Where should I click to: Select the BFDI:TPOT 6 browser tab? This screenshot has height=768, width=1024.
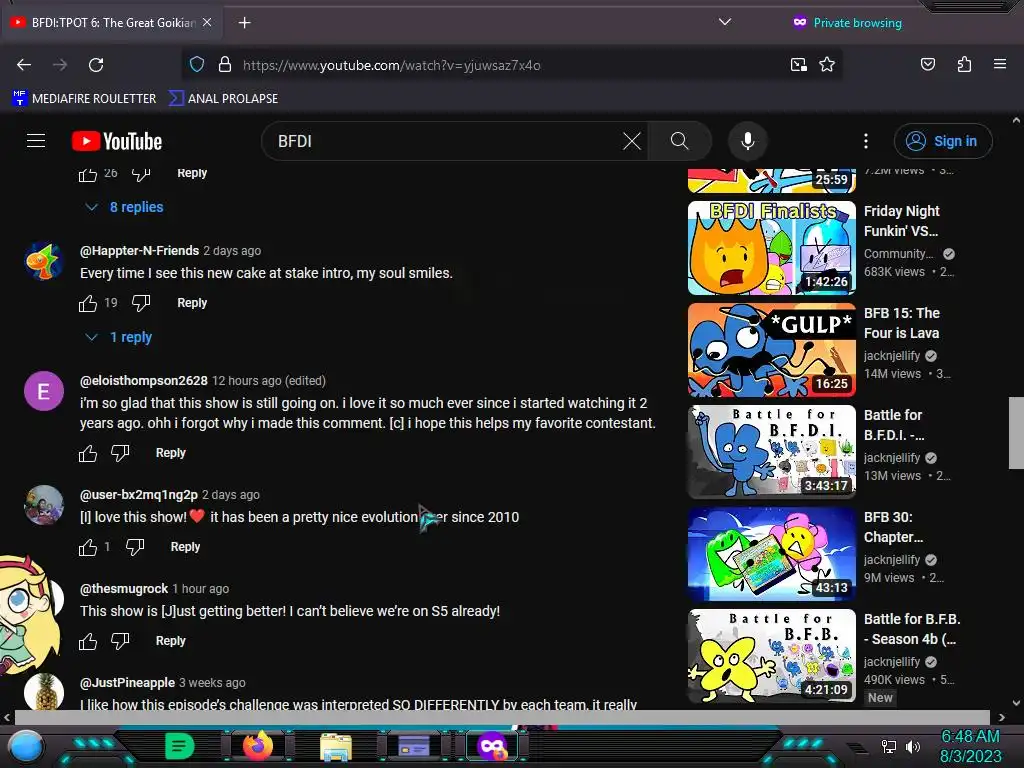click(111, 22)
